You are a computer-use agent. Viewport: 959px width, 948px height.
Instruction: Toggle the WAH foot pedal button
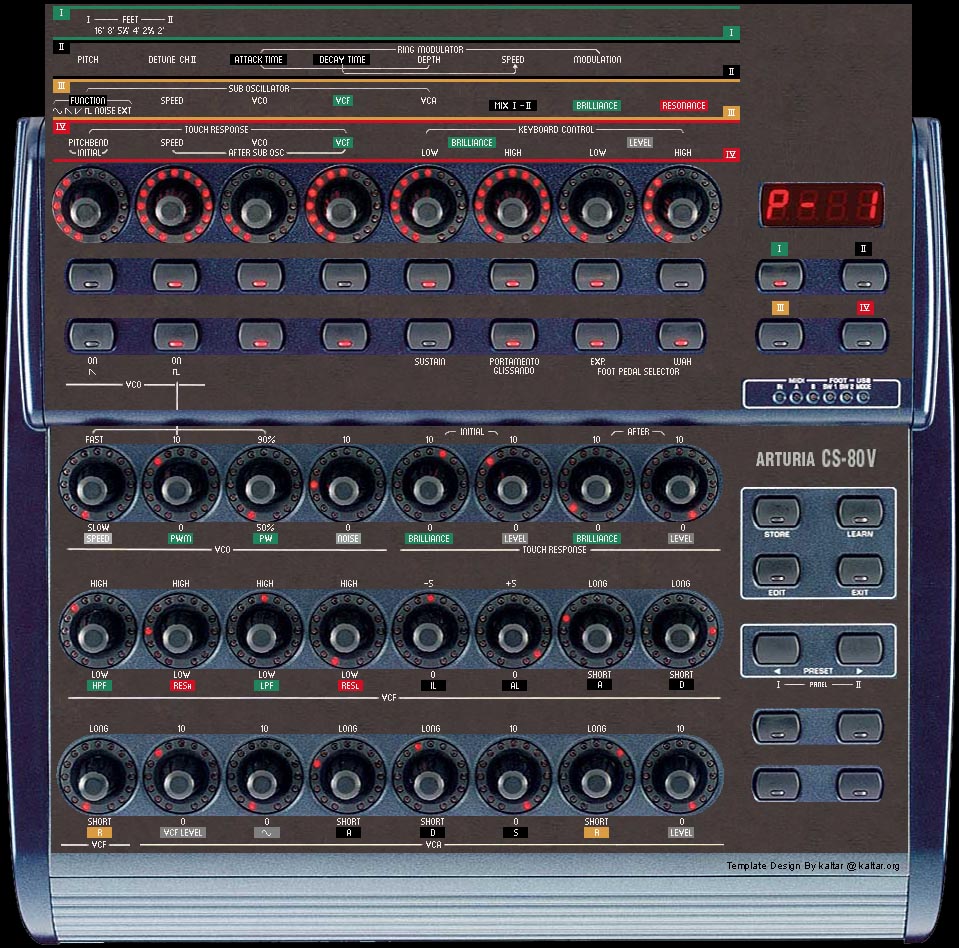(x=681, y=335)
